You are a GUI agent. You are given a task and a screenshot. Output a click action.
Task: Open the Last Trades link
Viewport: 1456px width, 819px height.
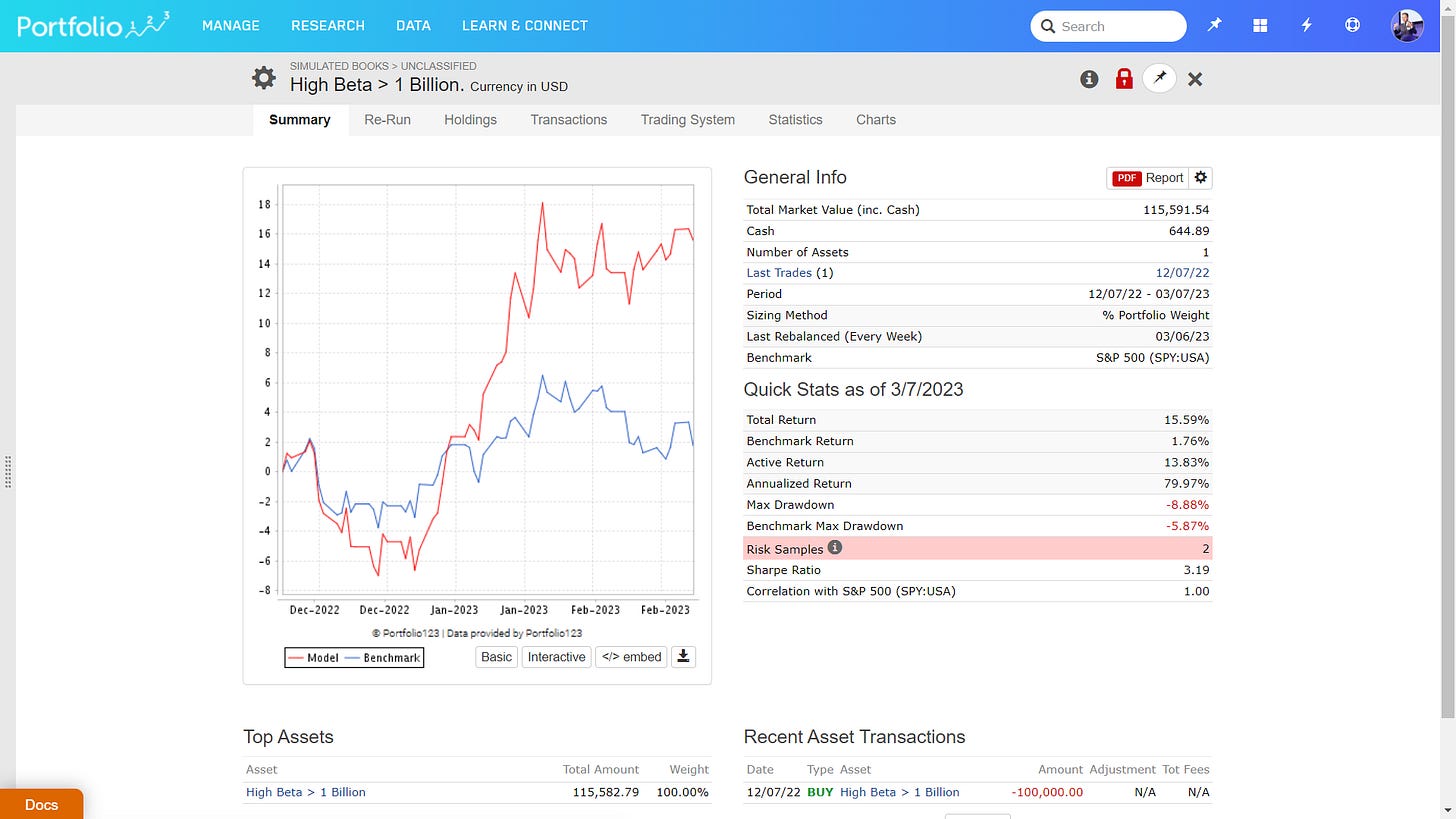pyautogui.click(x=779, y=272)
